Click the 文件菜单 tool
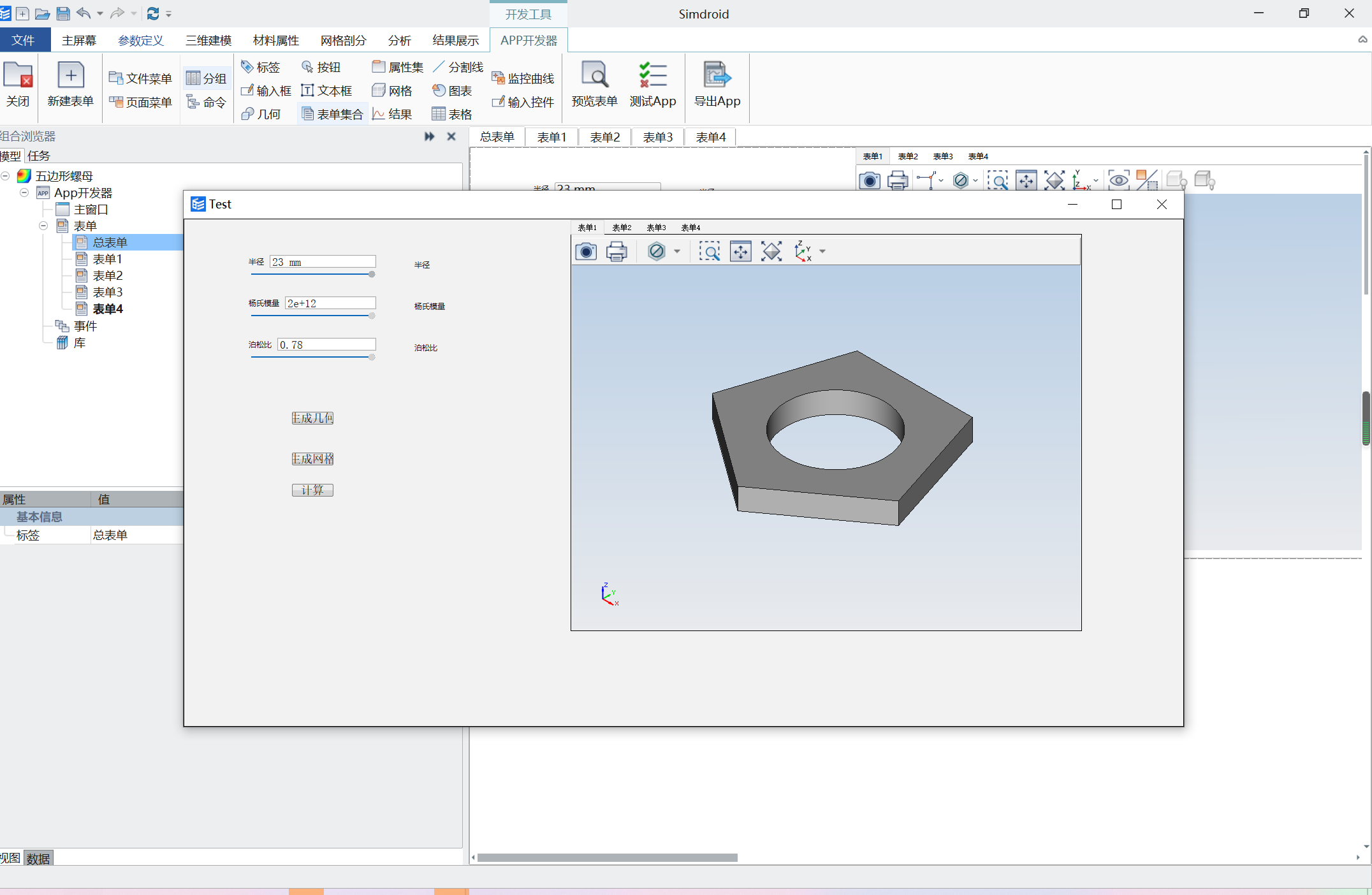The image size is (1372, 895). click(x=141, y=78)
